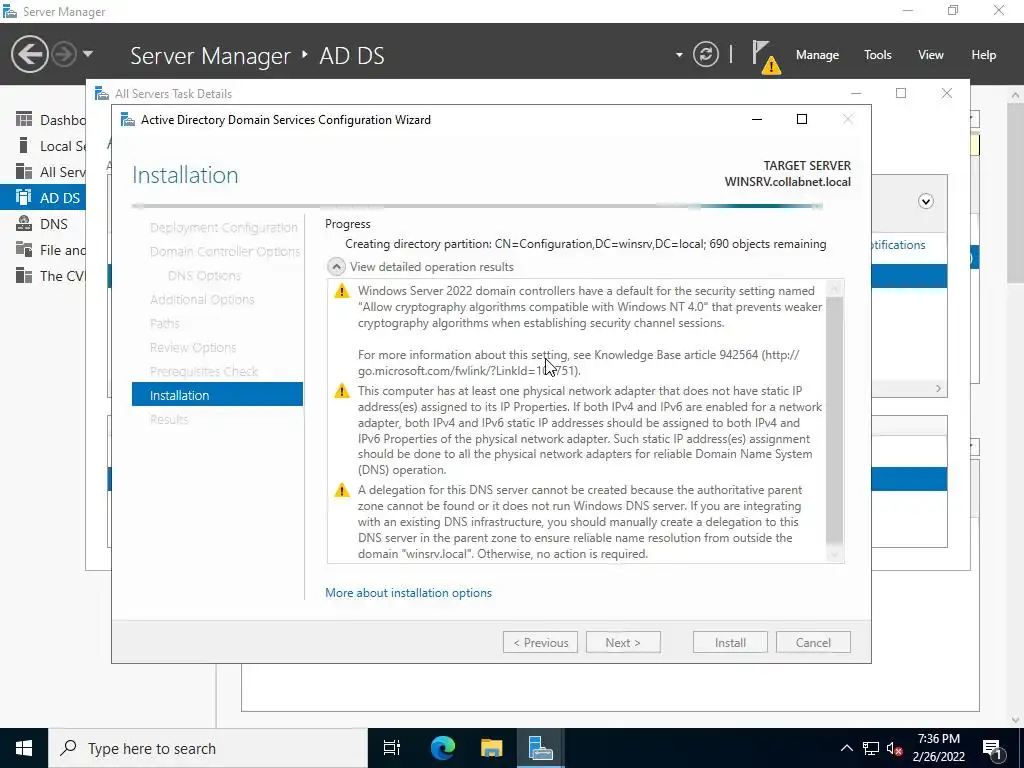Click the All Servers Task Details title icon
This screenshot has height=768, width=1024.
coord(101,93)
